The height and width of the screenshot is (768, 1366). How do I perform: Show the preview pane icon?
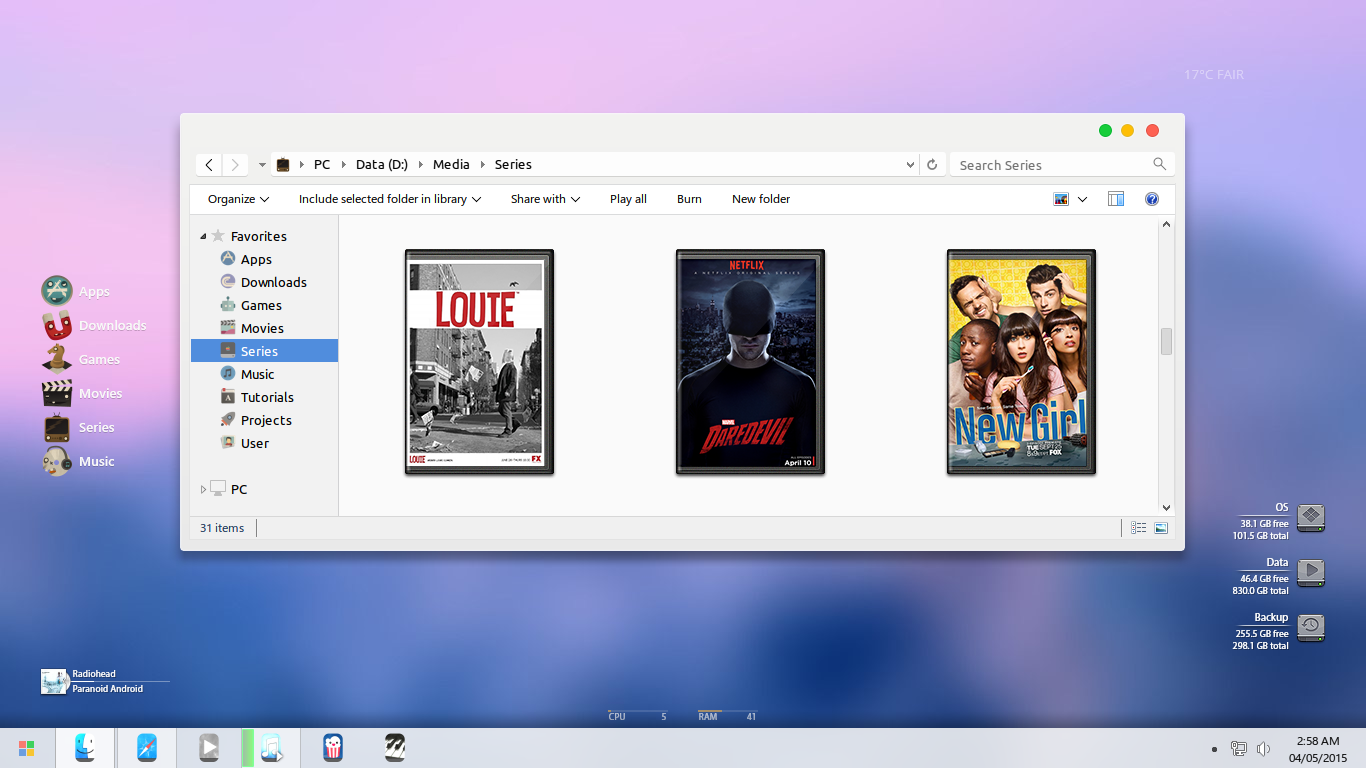[1116, 199]
